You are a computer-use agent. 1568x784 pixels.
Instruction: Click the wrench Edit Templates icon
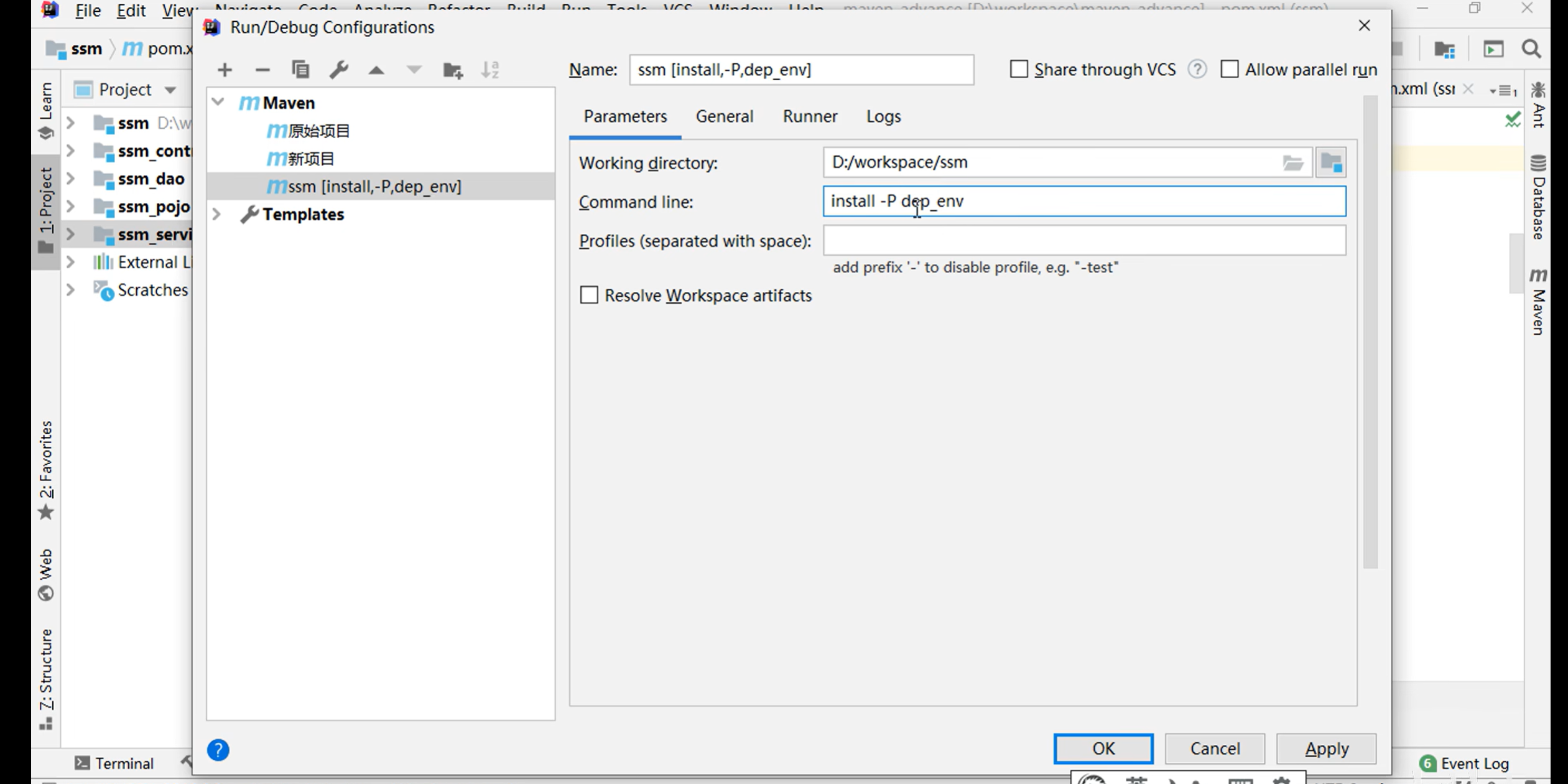click(338, 70)
